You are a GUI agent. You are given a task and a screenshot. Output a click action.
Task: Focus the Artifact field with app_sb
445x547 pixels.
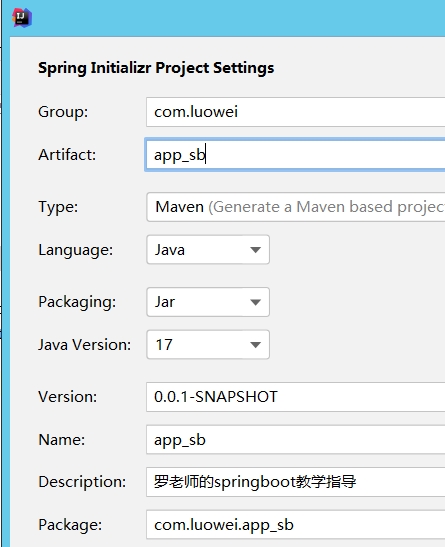click(295, 155)
